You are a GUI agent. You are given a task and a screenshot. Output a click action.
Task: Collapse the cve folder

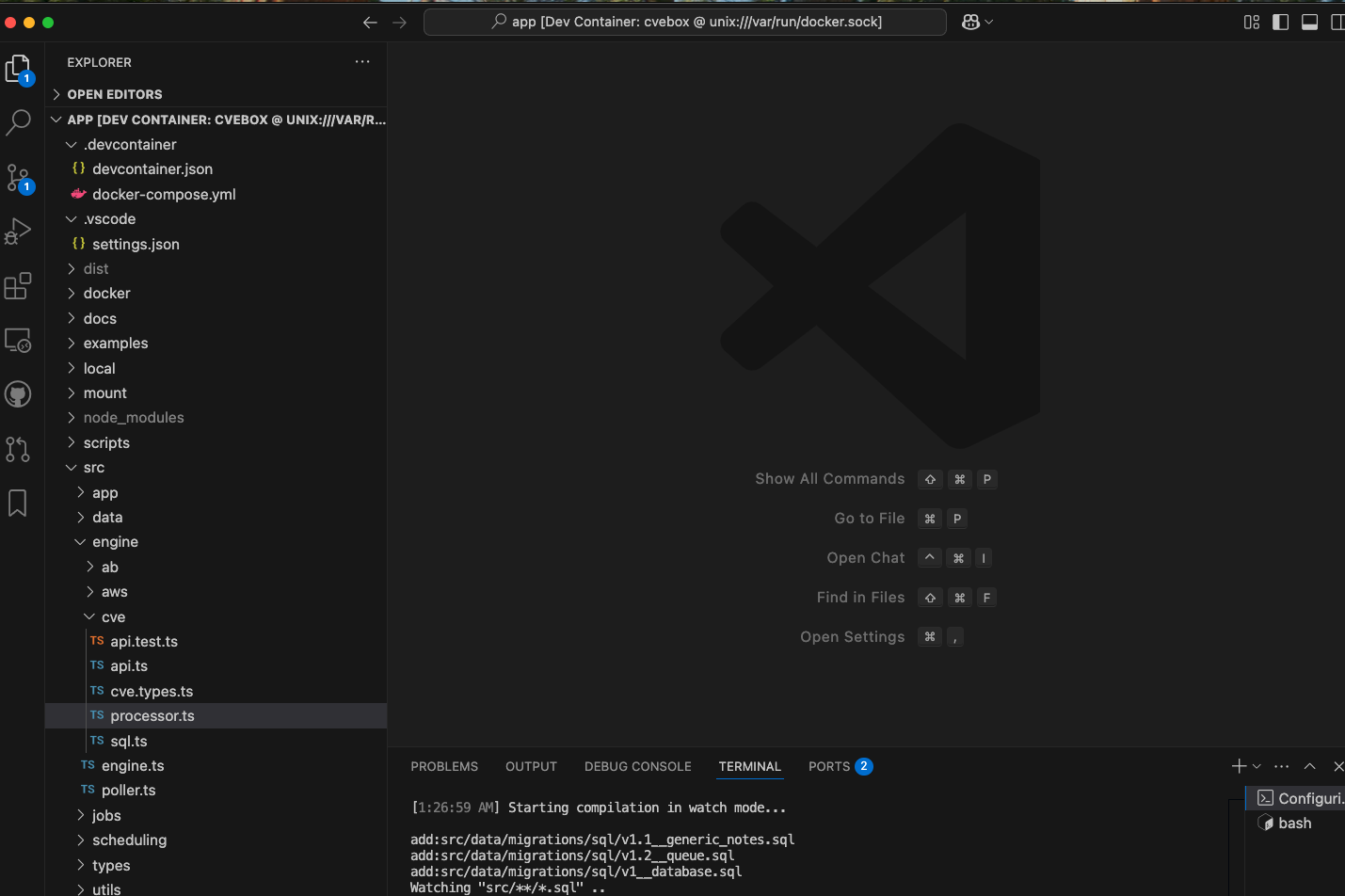[216, 616]
